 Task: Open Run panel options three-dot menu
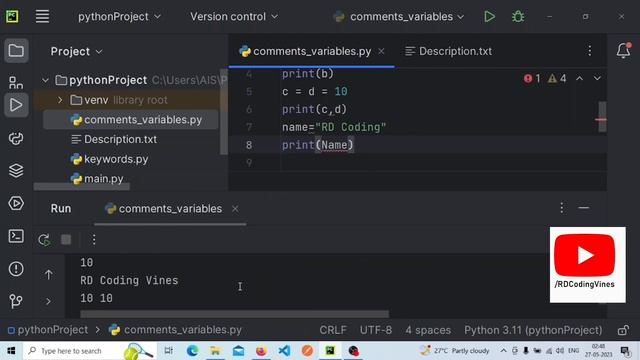[x=562, y=208]
